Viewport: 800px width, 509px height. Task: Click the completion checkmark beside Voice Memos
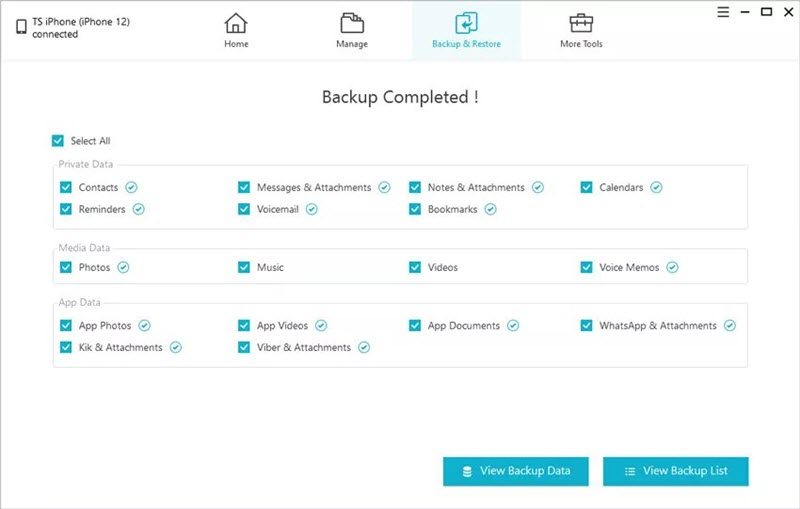(x=672, y=267)
